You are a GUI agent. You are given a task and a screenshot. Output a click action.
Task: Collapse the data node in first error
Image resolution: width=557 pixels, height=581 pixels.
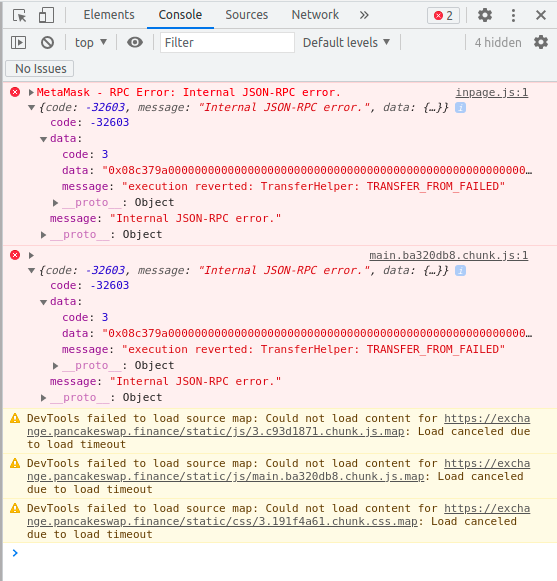[x=43, y=139]
